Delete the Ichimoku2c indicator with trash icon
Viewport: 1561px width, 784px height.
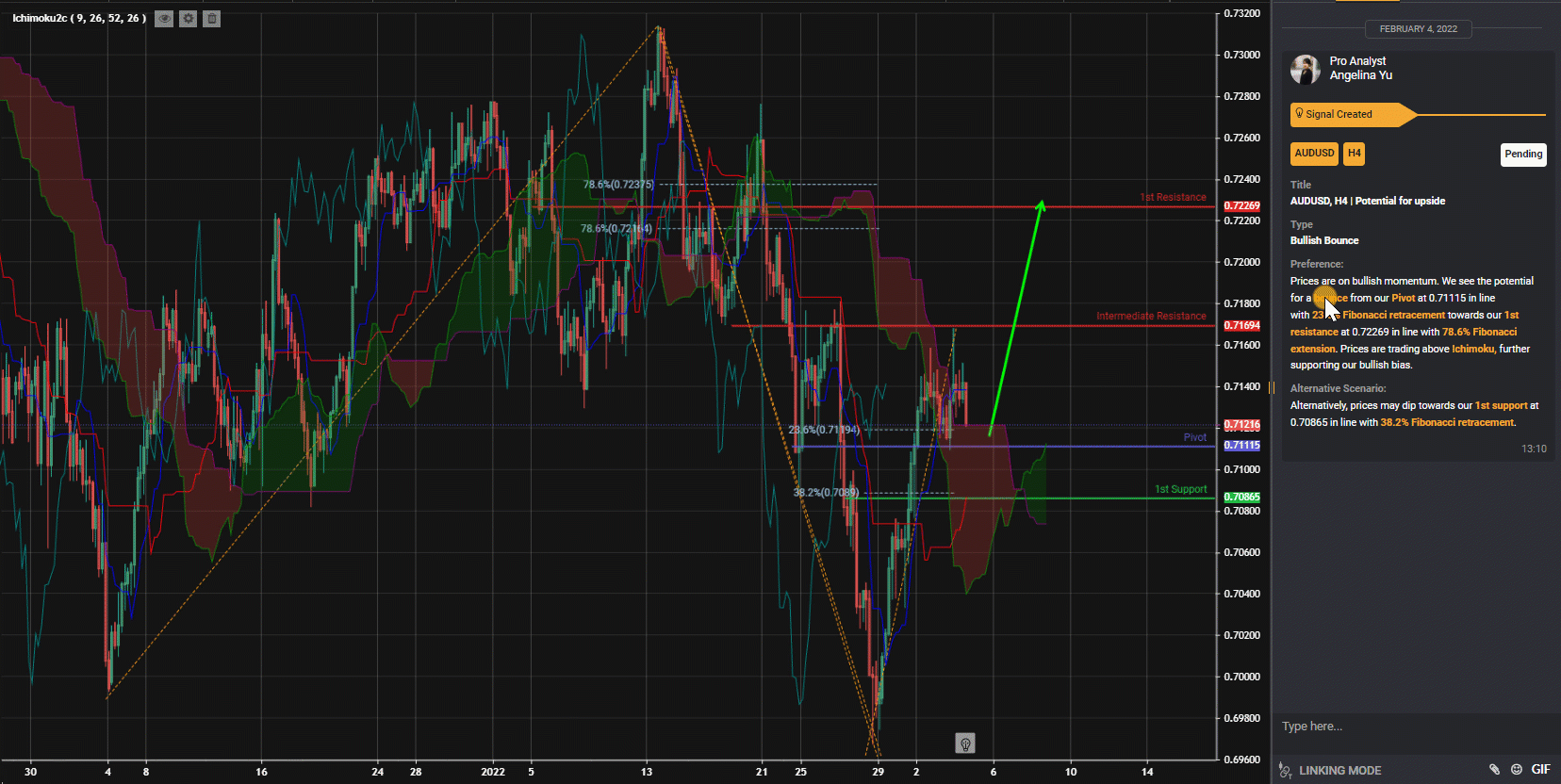pos(212,19)
